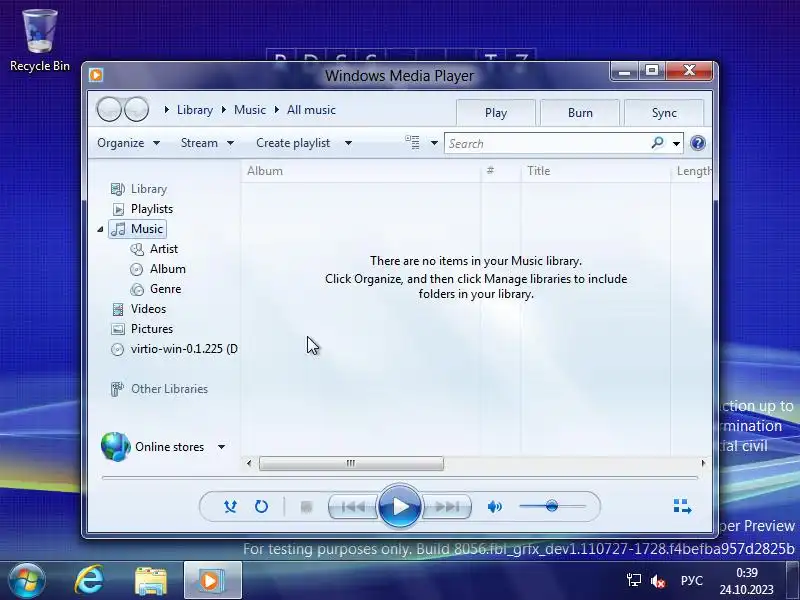Click the seek progress bar
Image resolution: width=800 pixels, height=600 pixels.
tap(400, 478)
